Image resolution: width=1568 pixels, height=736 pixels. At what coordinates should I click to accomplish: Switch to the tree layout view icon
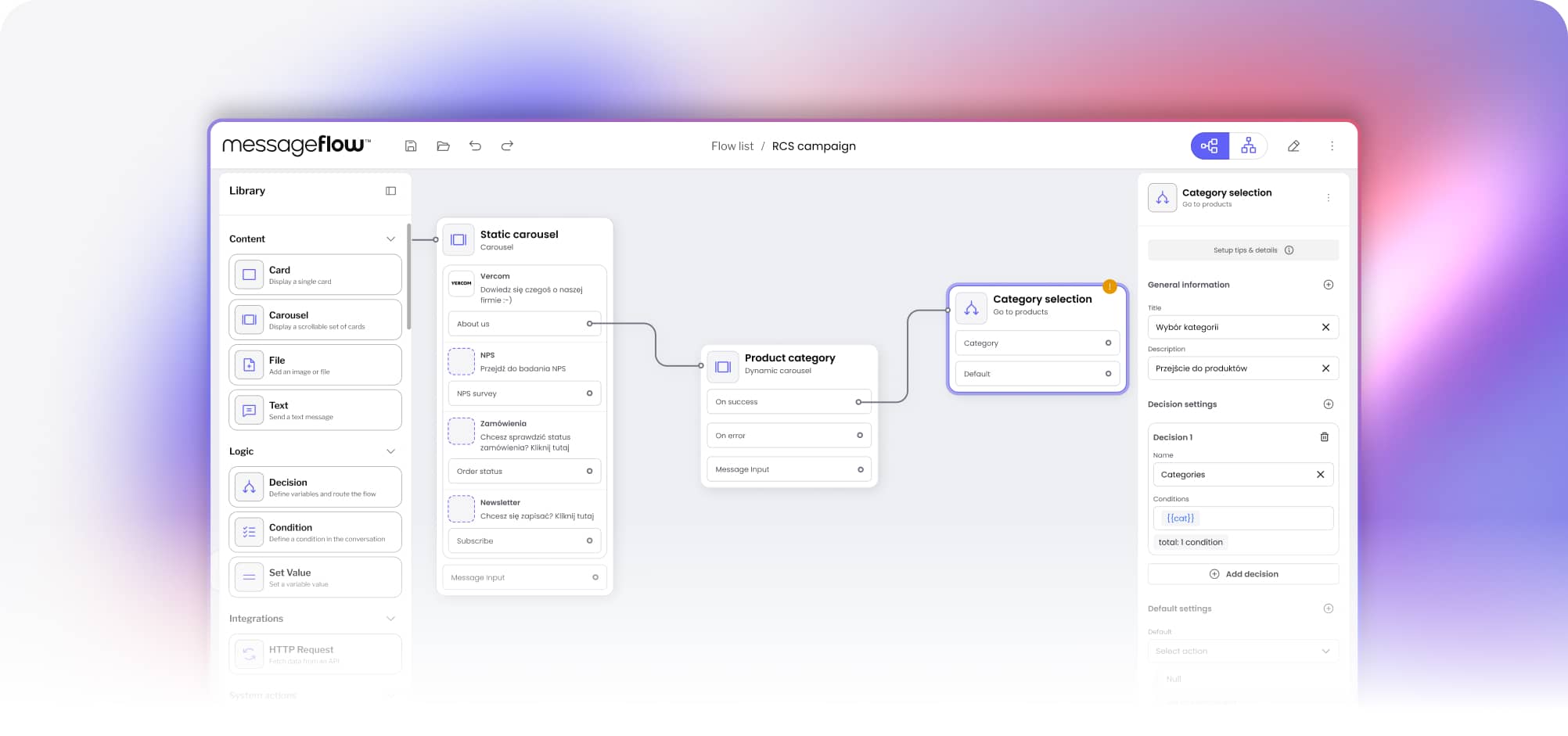(x=1248, y=145)
